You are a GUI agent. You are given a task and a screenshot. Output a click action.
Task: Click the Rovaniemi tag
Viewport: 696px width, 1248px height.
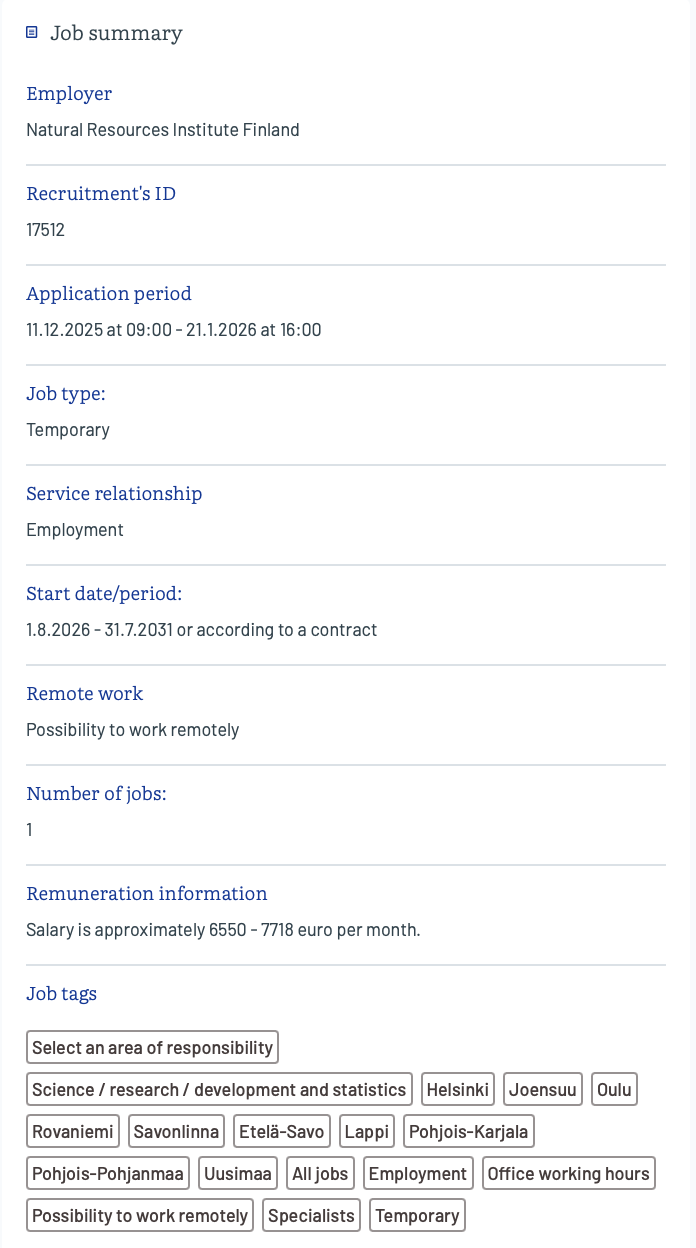point(74,1132)
